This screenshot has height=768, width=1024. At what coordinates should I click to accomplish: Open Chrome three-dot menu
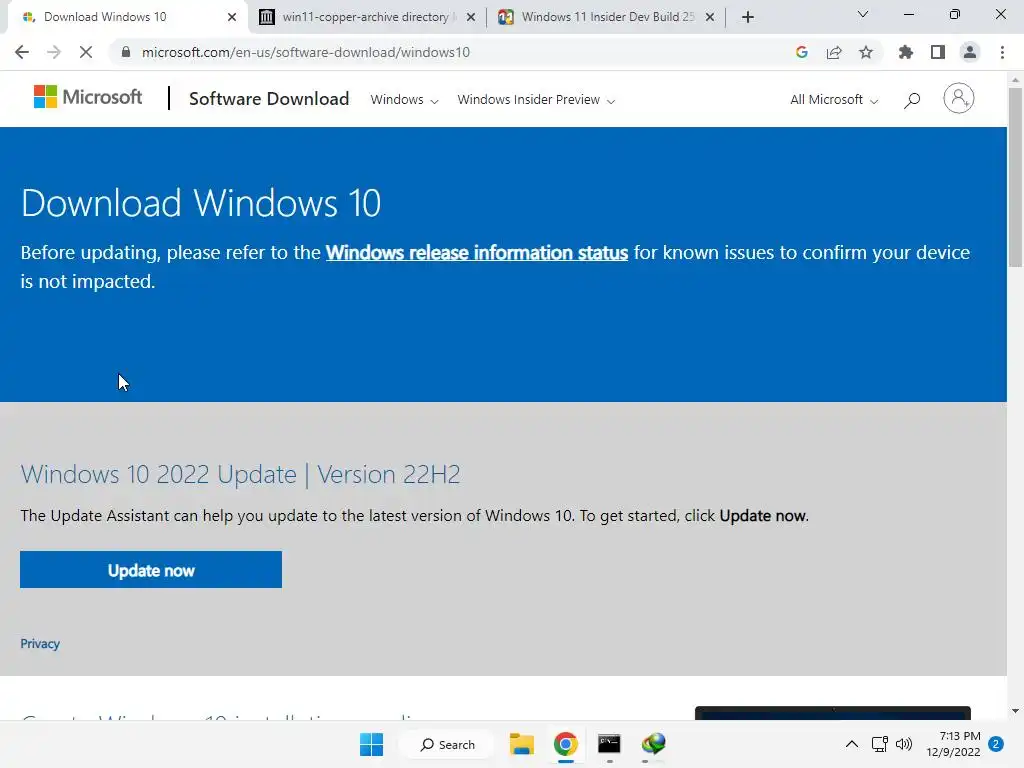tap(1002, 52)
